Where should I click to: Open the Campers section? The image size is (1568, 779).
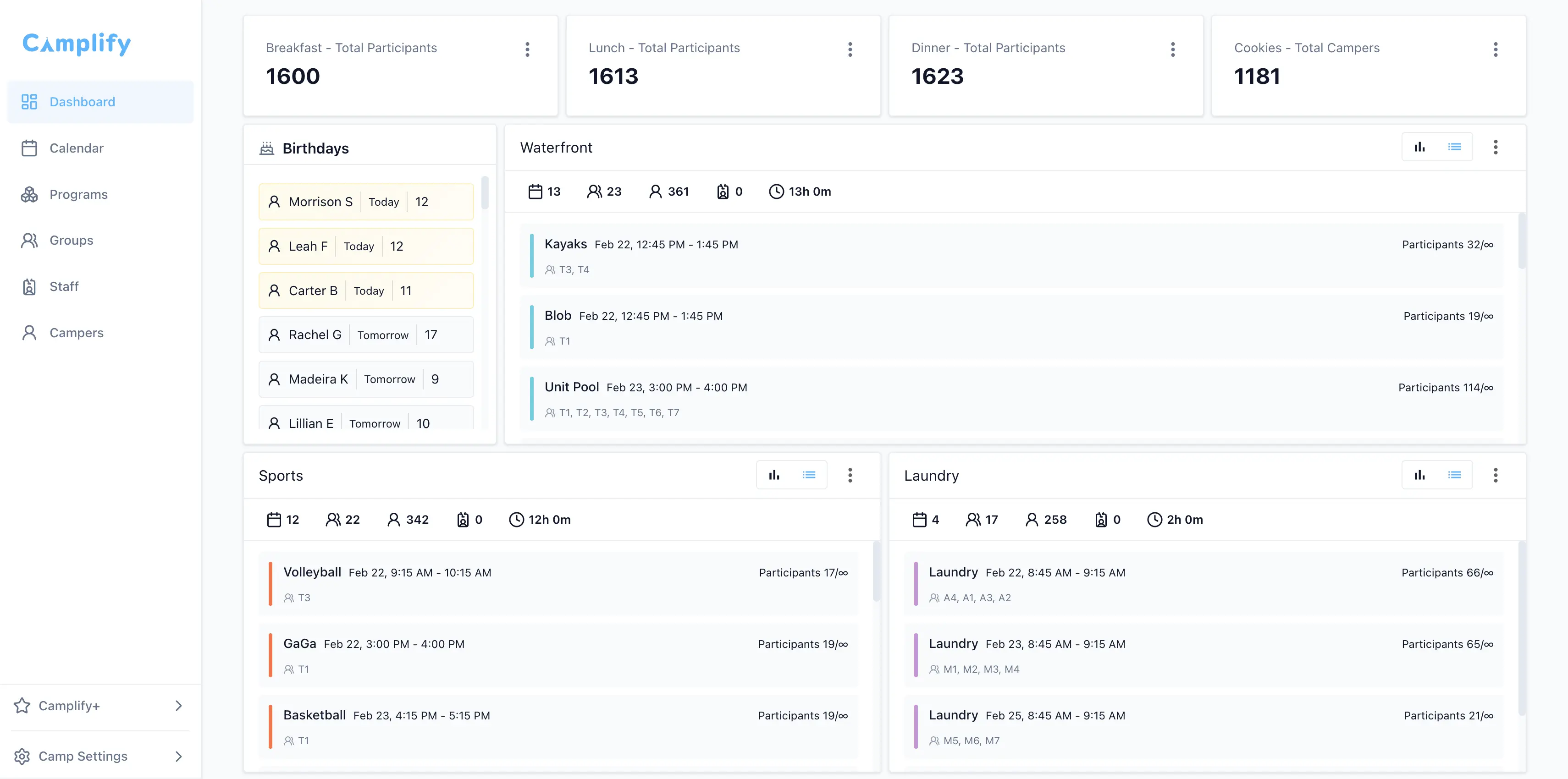click(x=76, y=332)
